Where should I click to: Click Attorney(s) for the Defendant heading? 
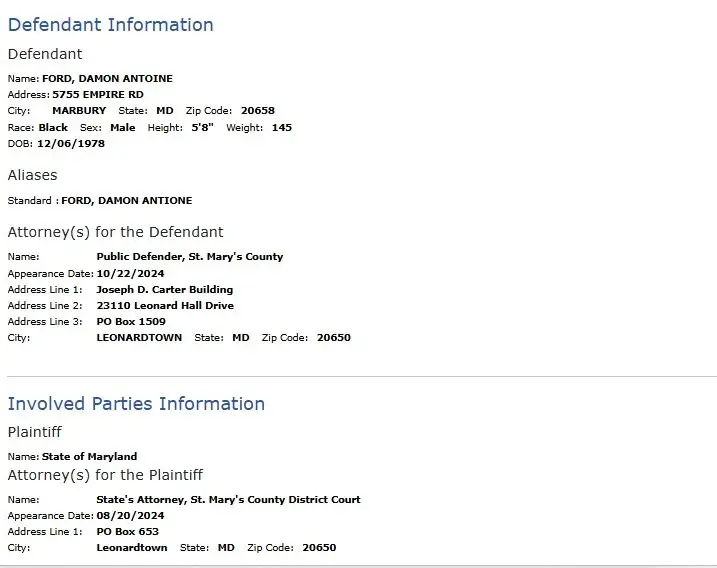(x=116, y=232)
